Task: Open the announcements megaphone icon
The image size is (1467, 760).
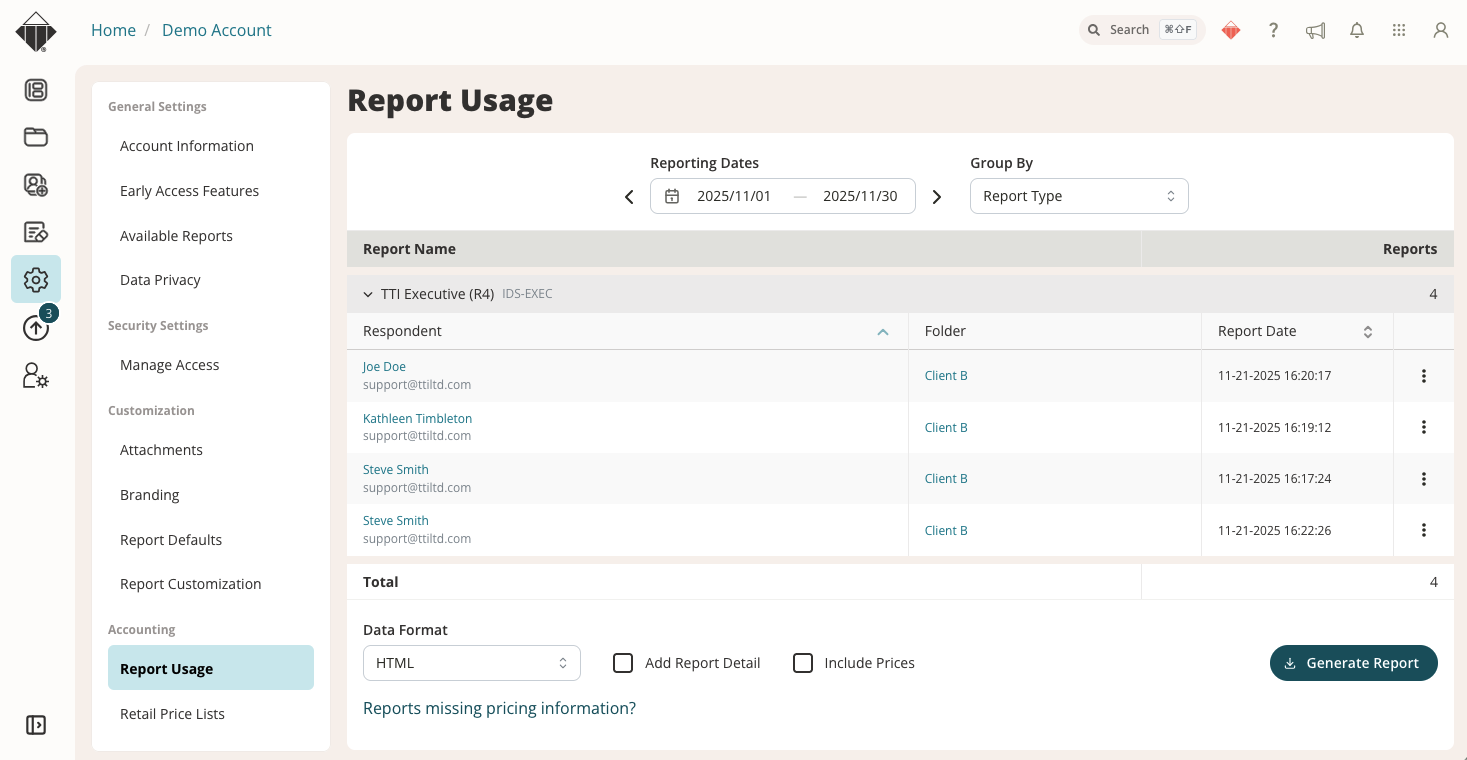Action: [x=1315, y=30]
